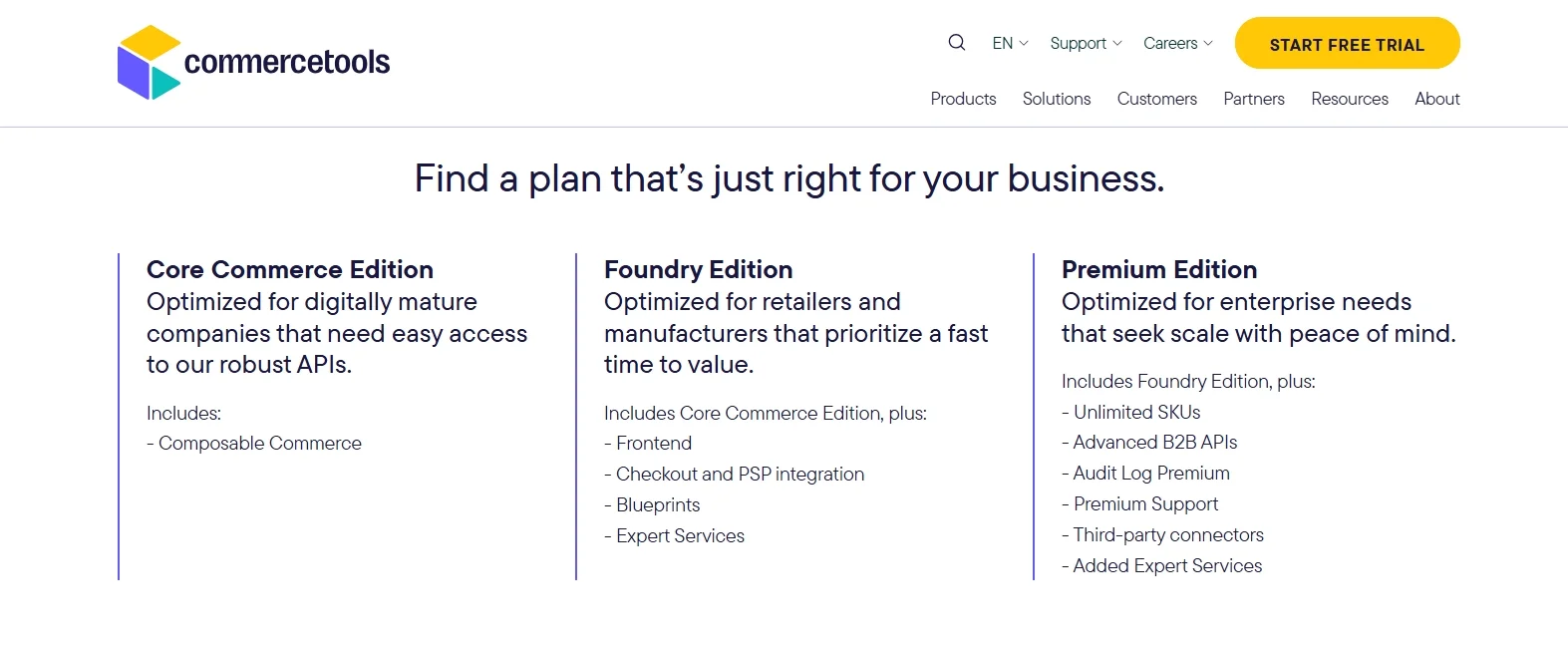Click the 'Includes:' label under Core Commerce
This screenshot has width=1568, height=648.
(x=183, y=414)
